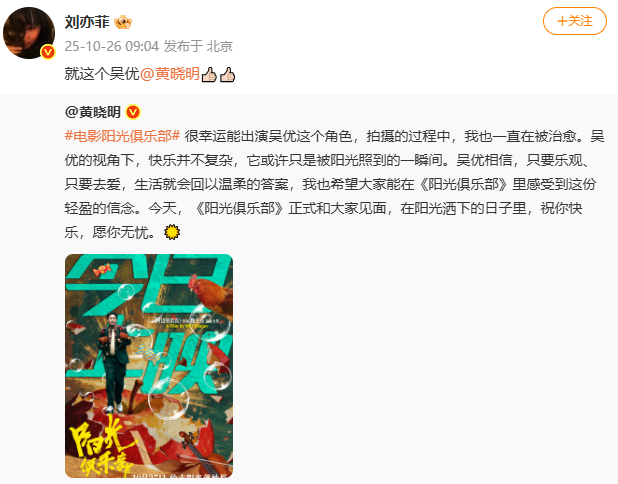
Task: Click the verified V badge on avatar
Action: pyautogui.click(x=48, y=52)
